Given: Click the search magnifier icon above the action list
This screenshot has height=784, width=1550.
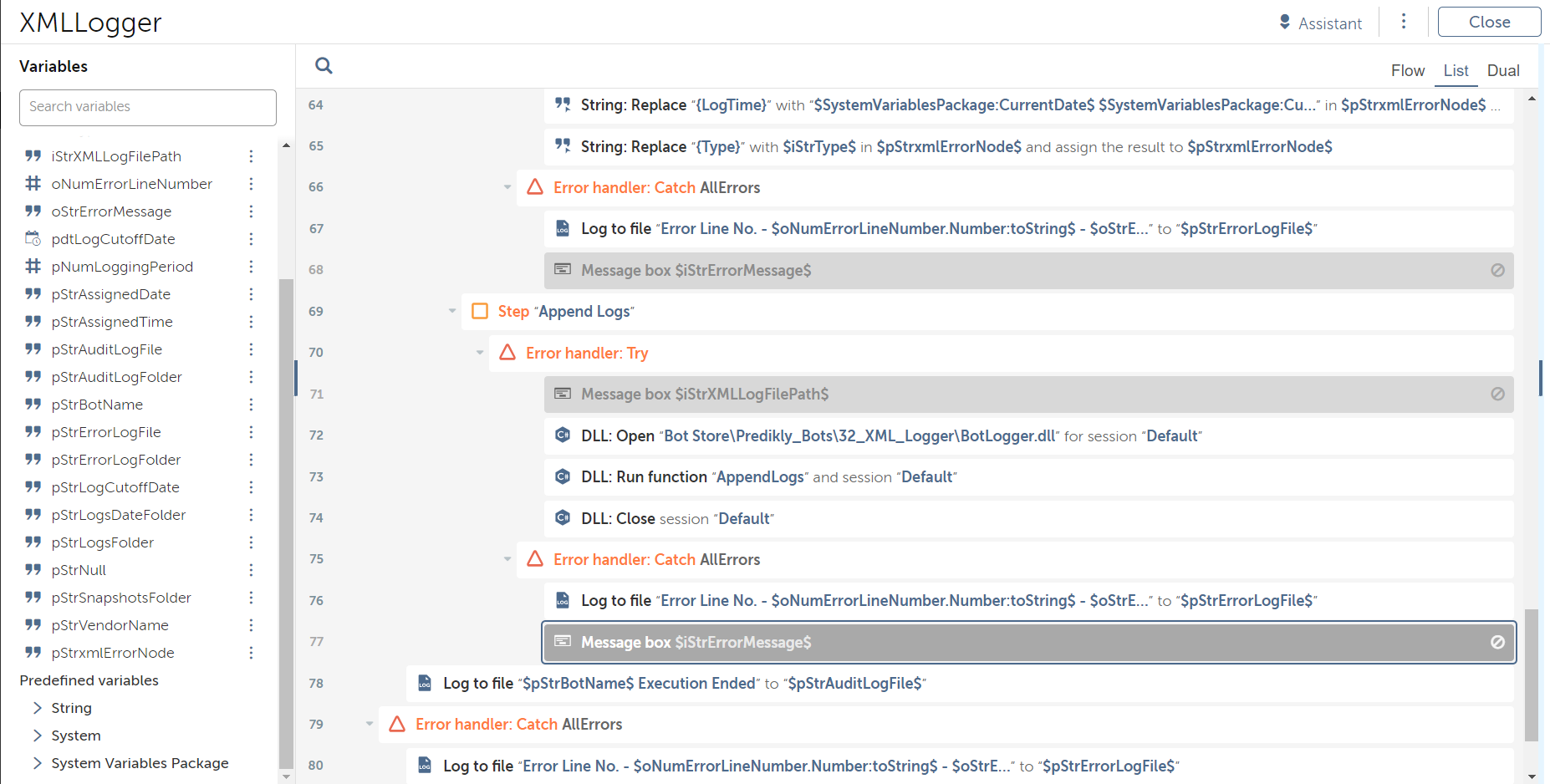Looking at the screenshot, I should pos(324,66).
